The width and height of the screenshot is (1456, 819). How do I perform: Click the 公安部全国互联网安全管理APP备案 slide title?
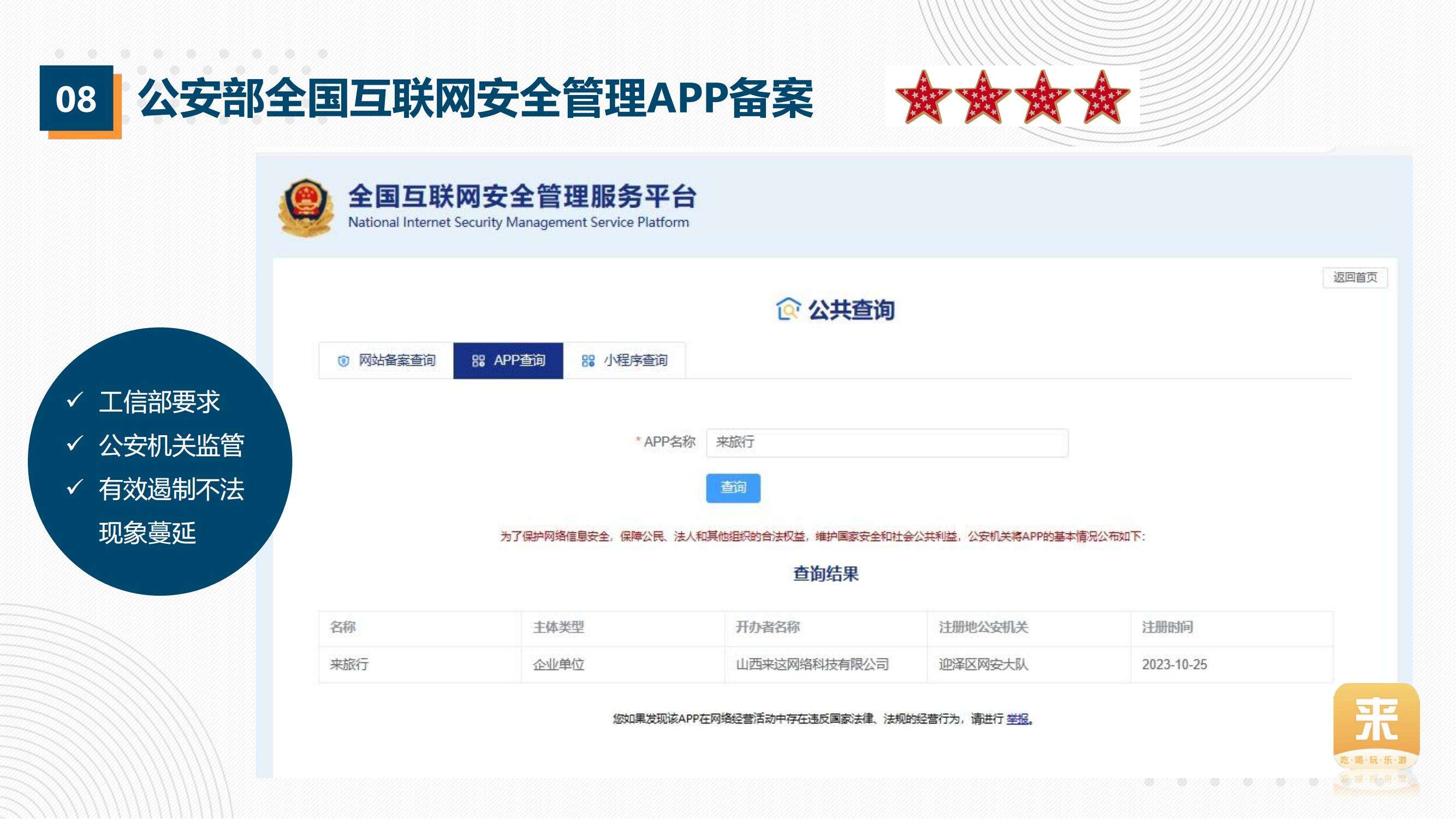pos(476,98)
